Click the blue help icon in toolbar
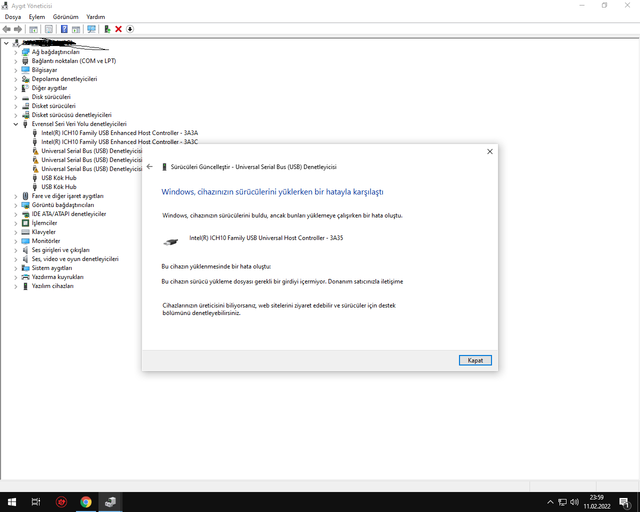The height and width of the screenshot is (512, 640). coord(64,29)
